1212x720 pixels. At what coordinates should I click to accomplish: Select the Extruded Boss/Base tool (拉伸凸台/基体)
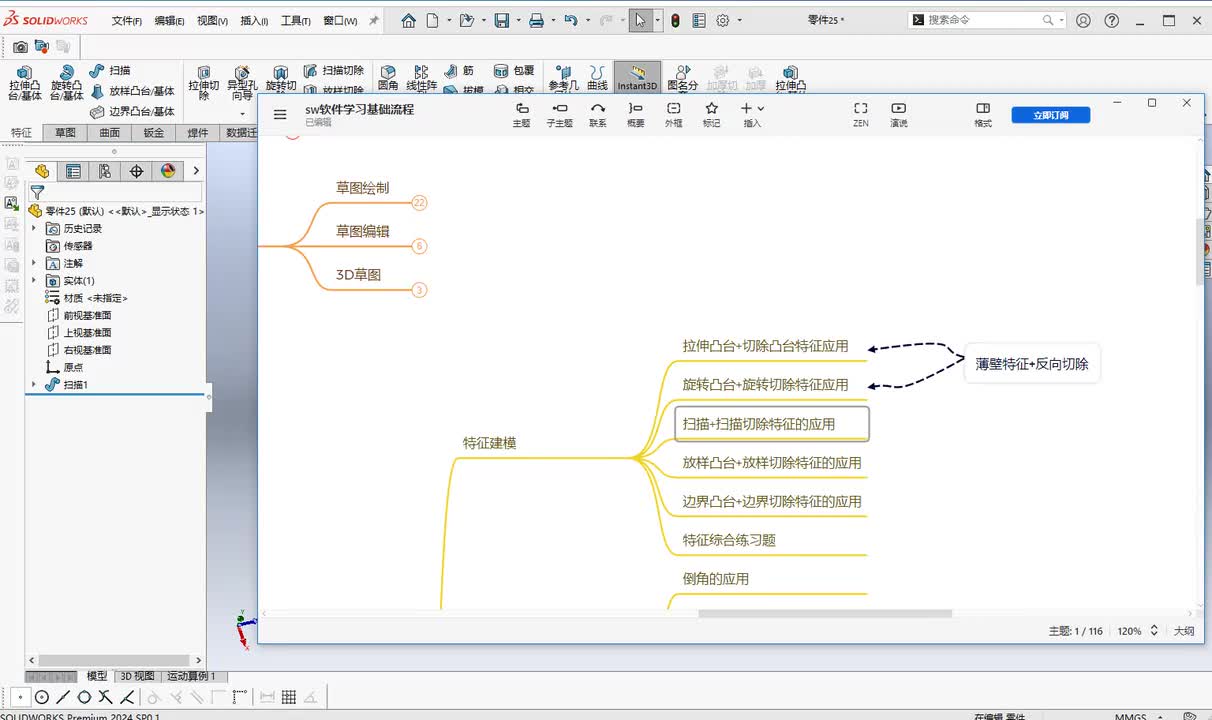click(25, 84)
